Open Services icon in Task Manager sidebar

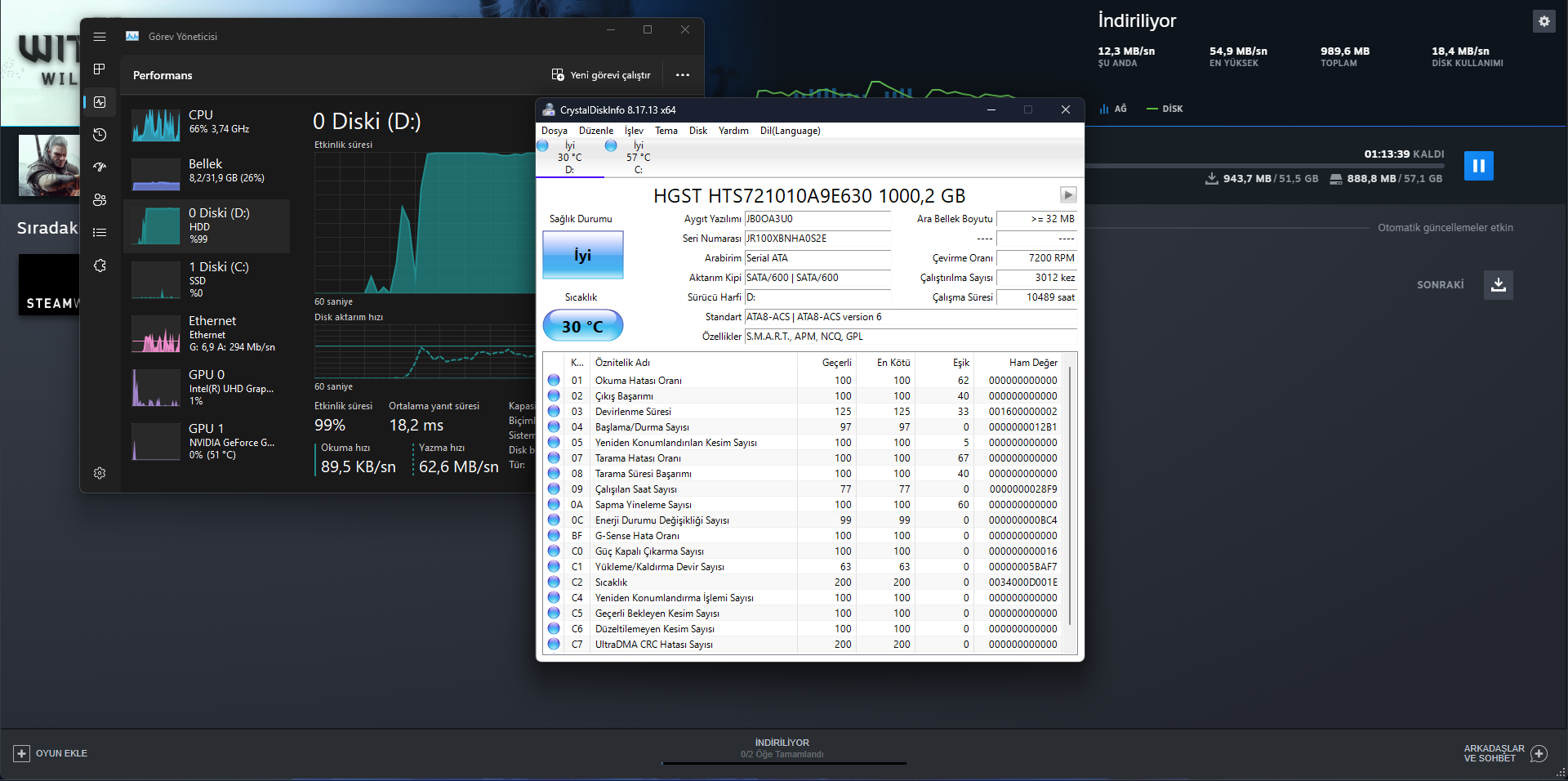click(100, 266)
